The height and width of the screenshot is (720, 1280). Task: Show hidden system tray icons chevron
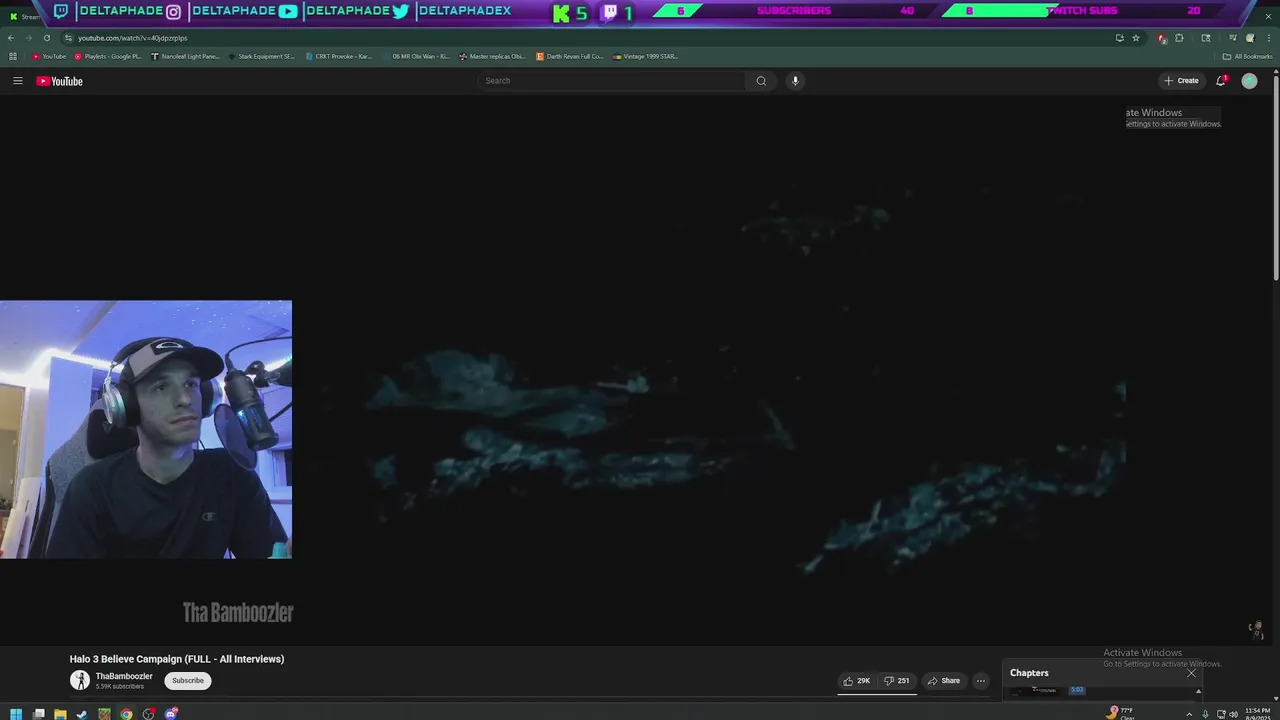pyautogui.click(x=1189, y=714)
